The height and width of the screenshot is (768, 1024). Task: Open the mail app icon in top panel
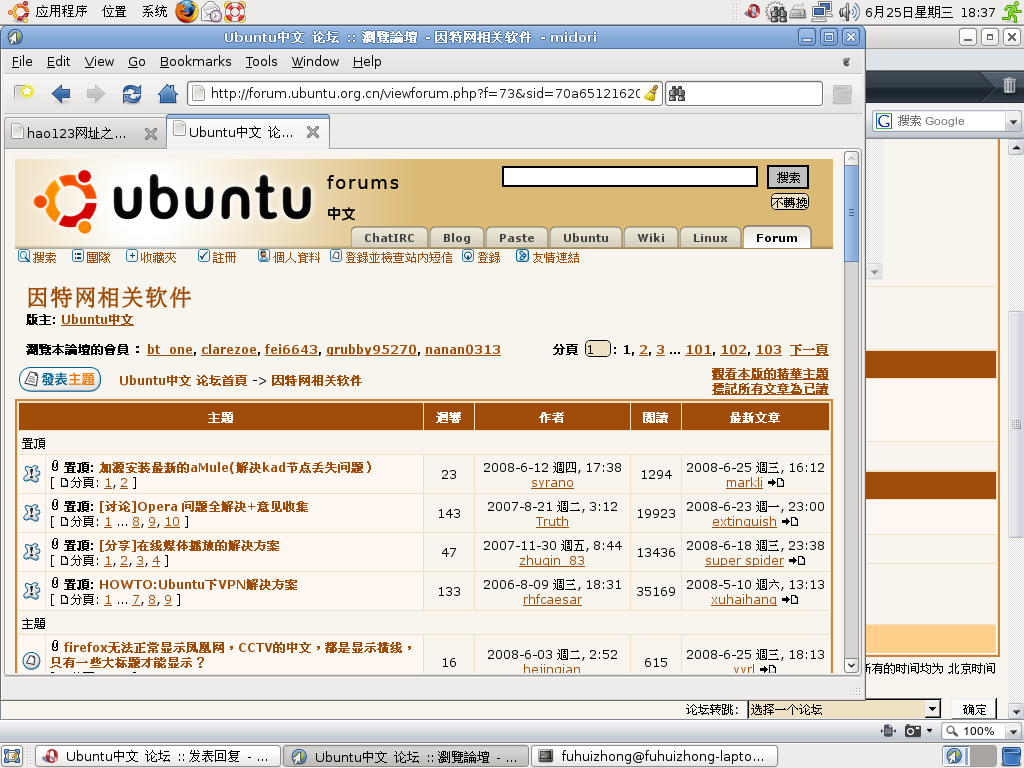[x=211, y=11]
